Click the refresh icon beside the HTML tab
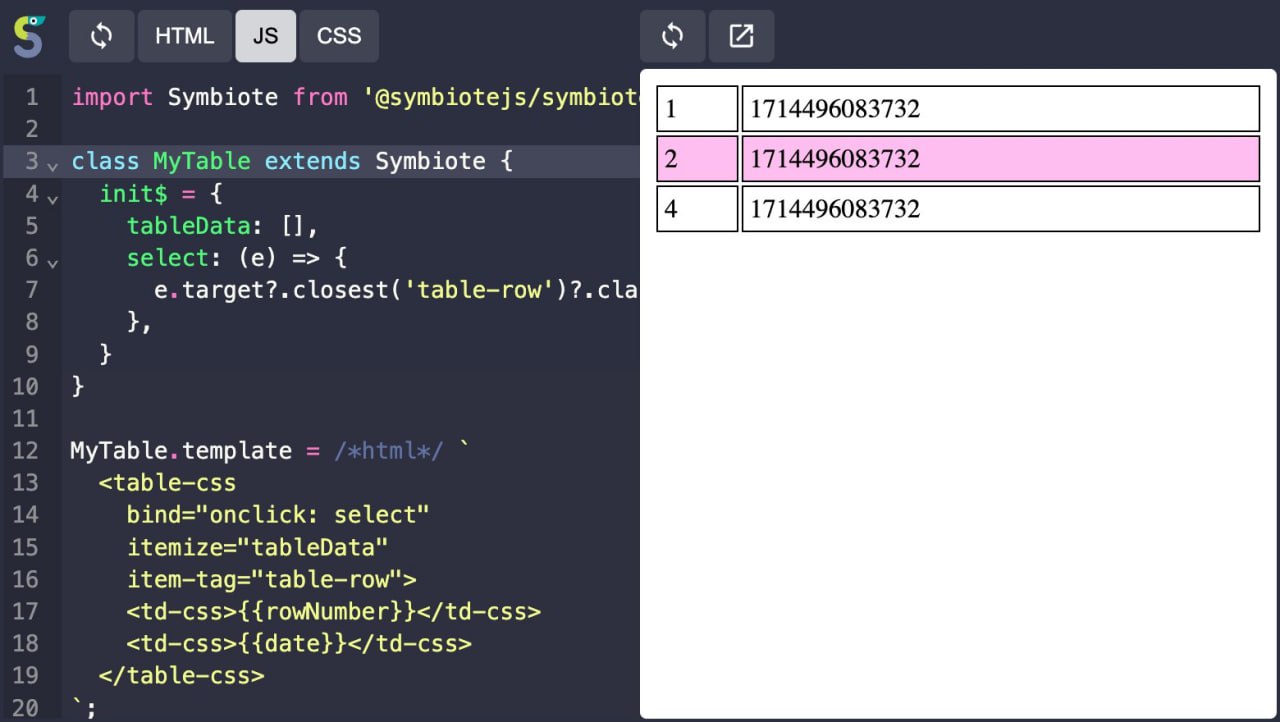The height and width of the screenshot is (722, 1280). pos(101,36)
